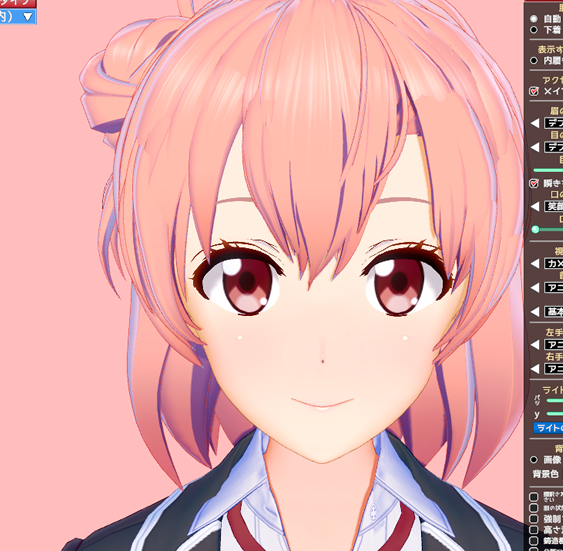The image size is (563, 551).
Task: Click previous arrow for eye pattern 目
Action: click(x=535, y=147)
